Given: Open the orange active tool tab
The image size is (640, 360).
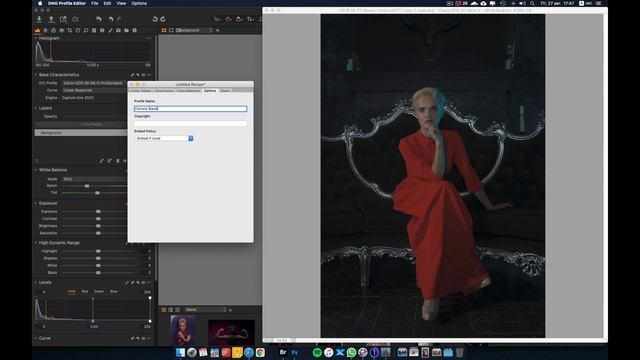Looking at the screenshot, I should (x=38, y=30).
